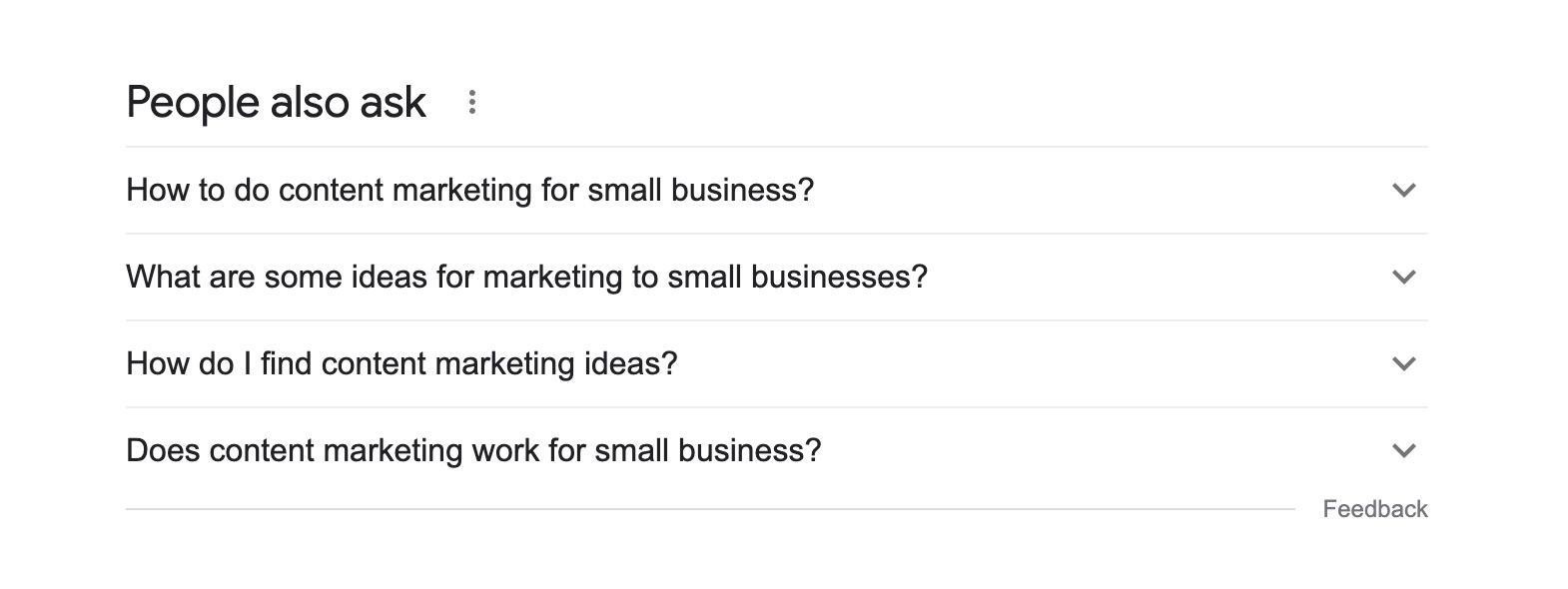Click the 'People also ask' heading

click(276, 102)
